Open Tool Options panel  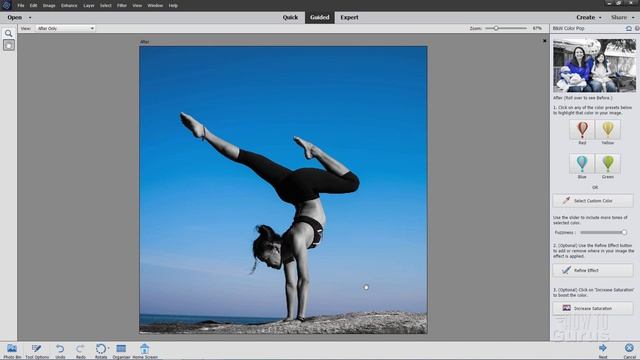(x=37, y=351)
